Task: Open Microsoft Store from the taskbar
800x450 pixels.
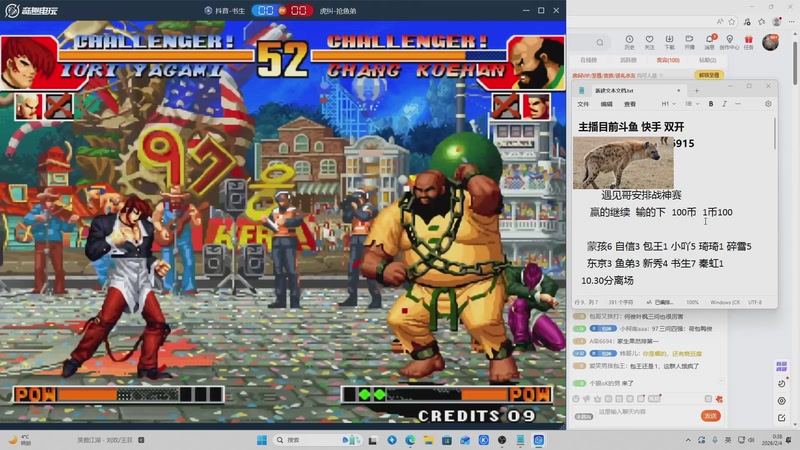Action: tap(447, 440)
